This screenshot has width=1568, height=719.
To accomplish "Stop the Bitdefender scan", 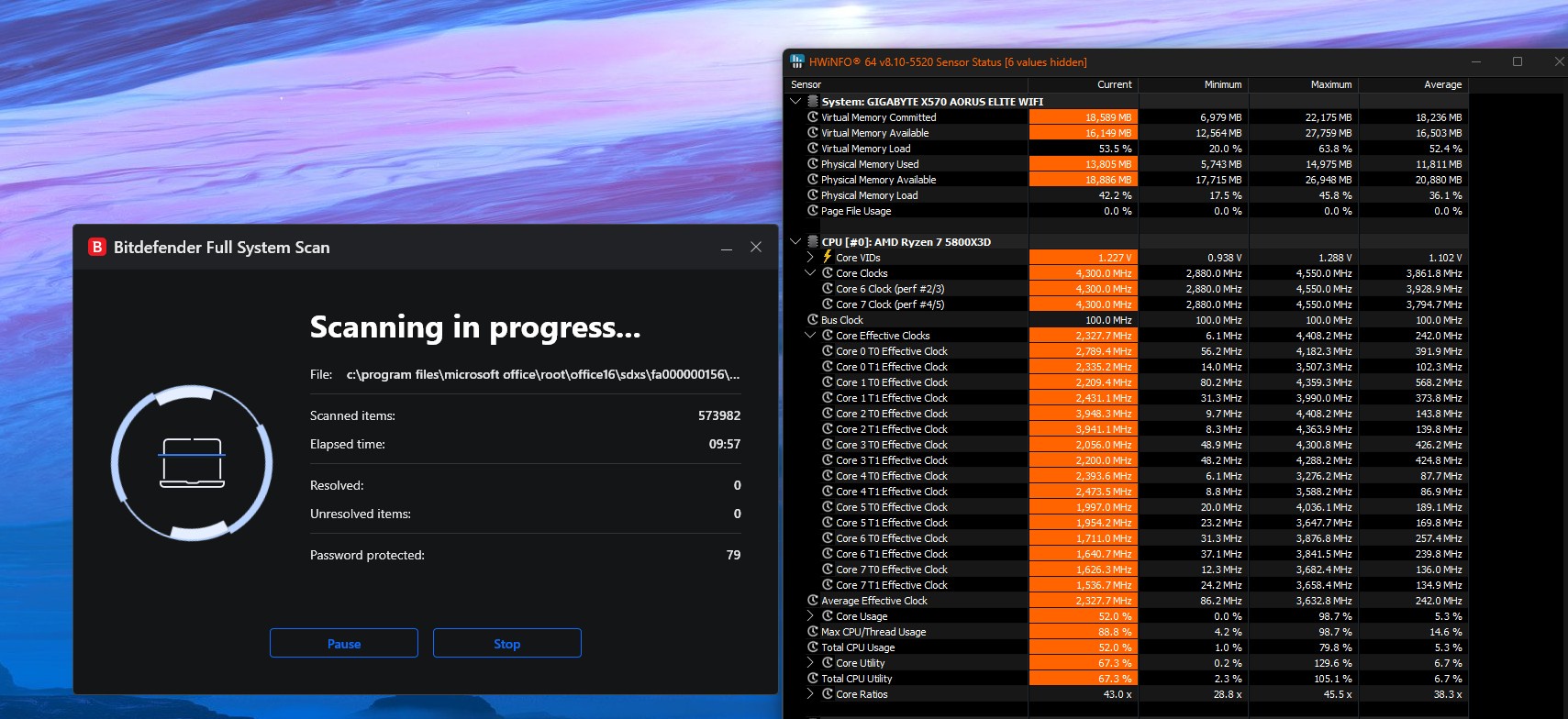I will [507, 643].
